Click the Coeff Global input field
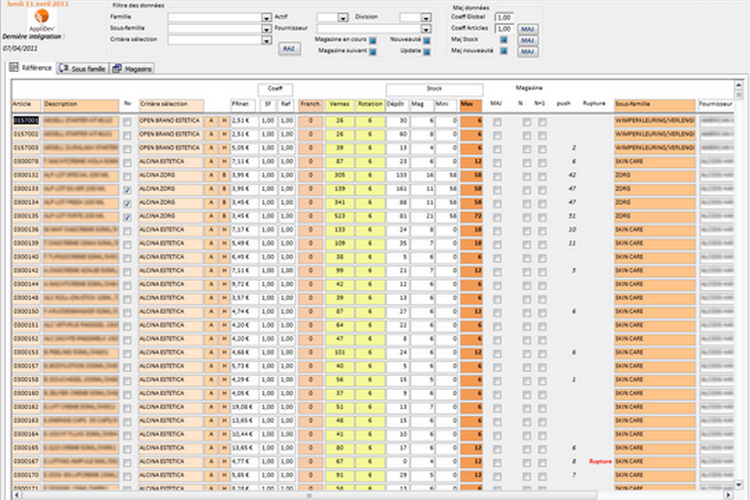Viewport: 750px width, 500px height. pyautogui.click(x=504, y=18)
